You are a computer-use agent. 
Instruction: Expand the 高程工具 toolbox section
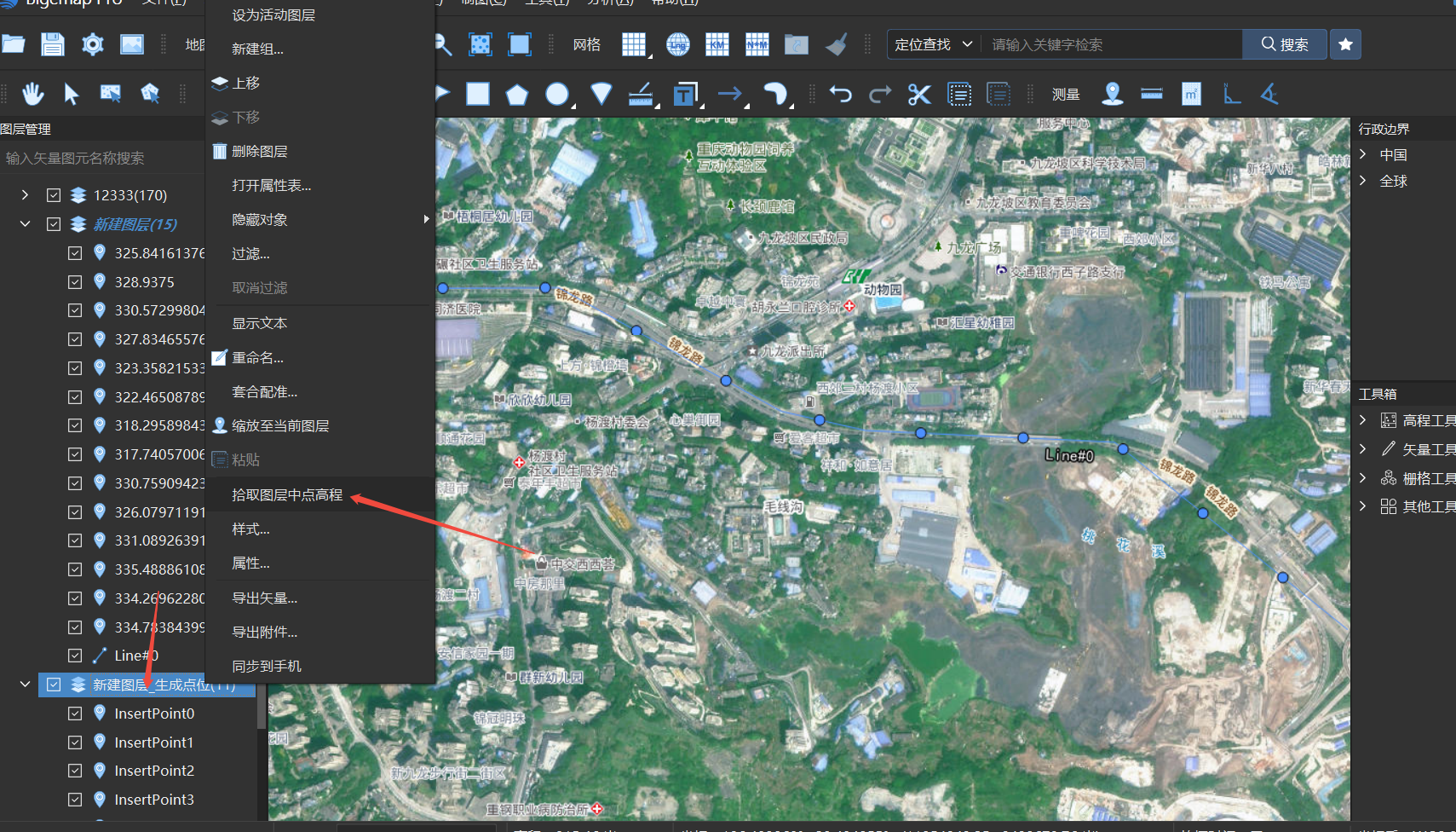click(x=1362, y=419)
